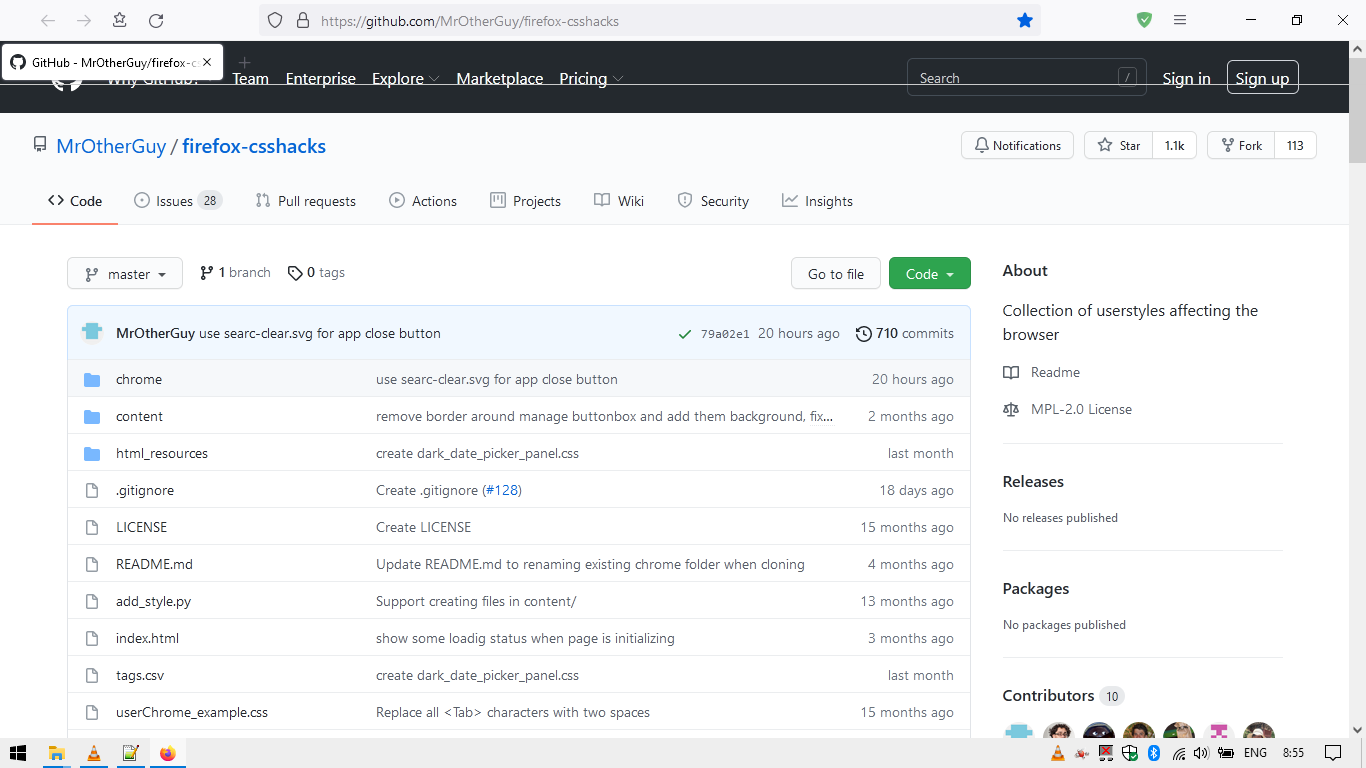Open the README.md file link

coord(154,563)
